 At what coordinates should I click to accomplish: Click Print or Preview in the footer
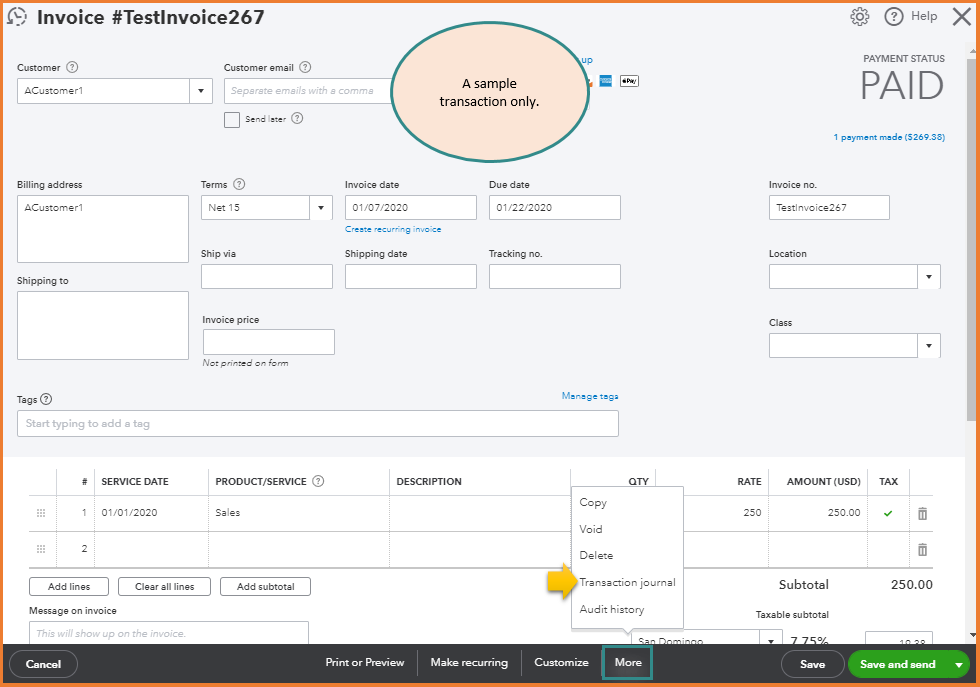point(364,663)
